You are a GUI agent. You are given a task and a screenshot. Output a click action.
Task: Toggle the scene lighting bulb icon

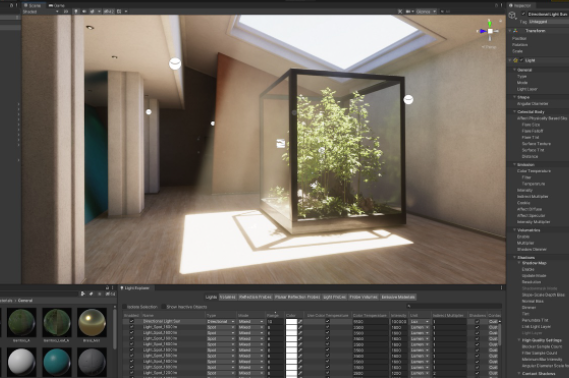click(76, 12)
